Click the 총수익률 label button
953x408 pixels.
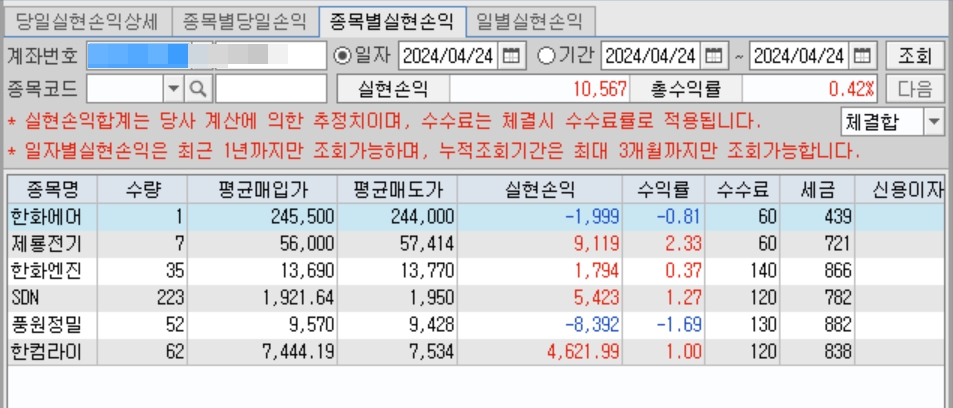[686, 89]
